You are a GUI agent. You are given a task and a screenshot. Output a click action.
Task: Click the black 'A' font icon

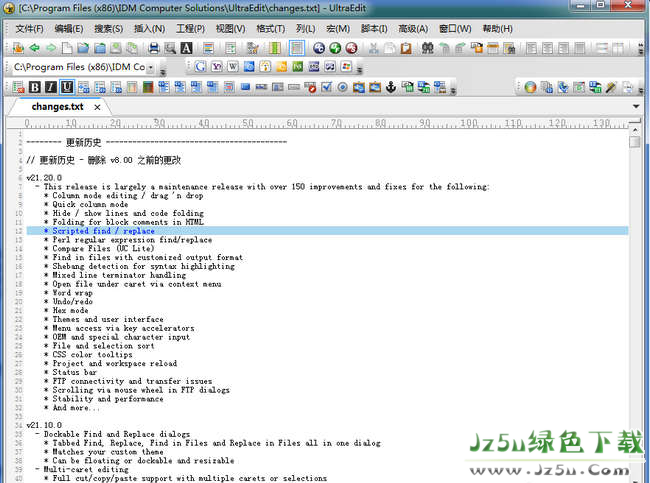tap(186, 48)
